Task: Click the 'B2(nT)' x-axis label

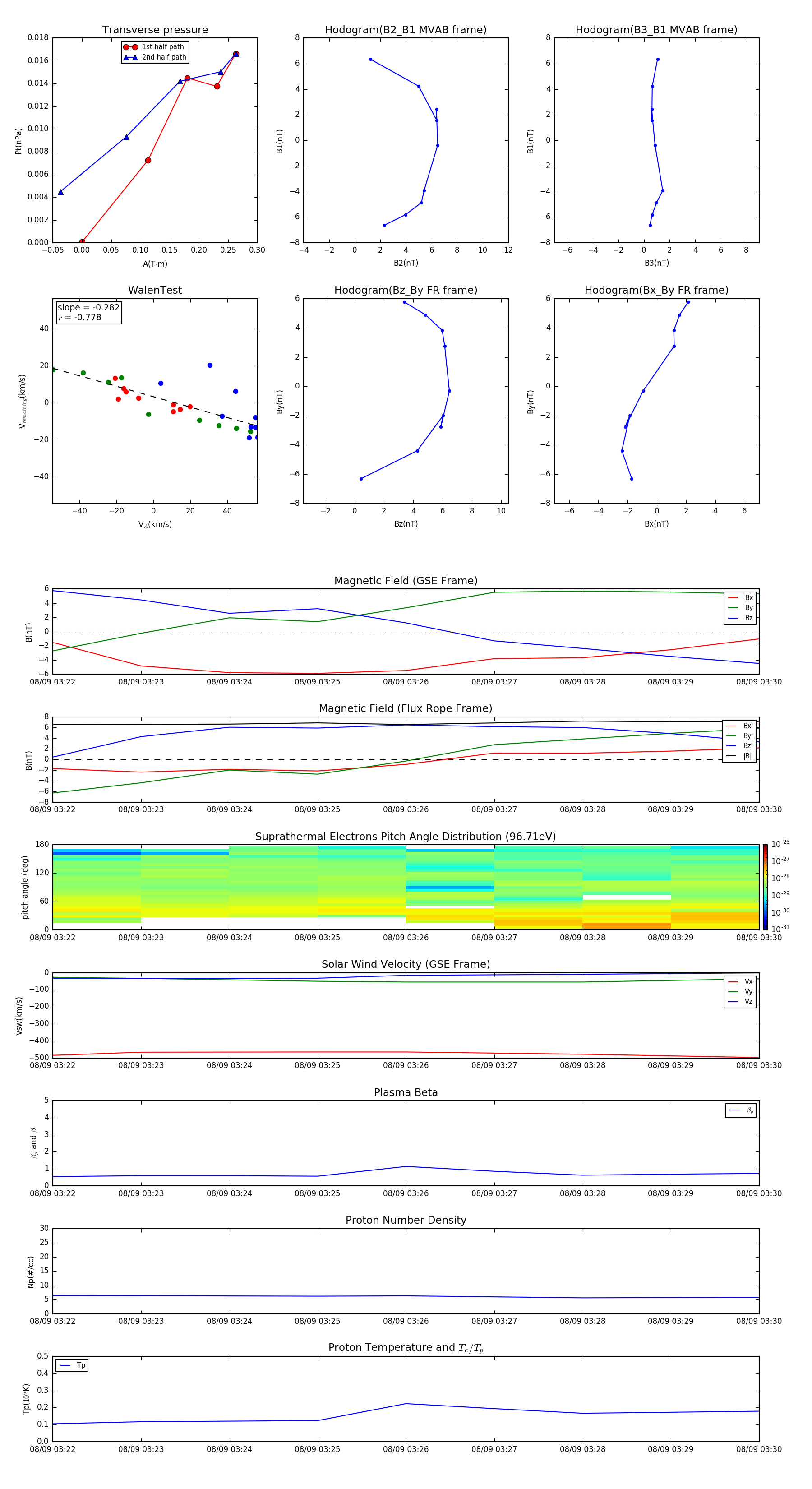Action: tap(406, 263)
